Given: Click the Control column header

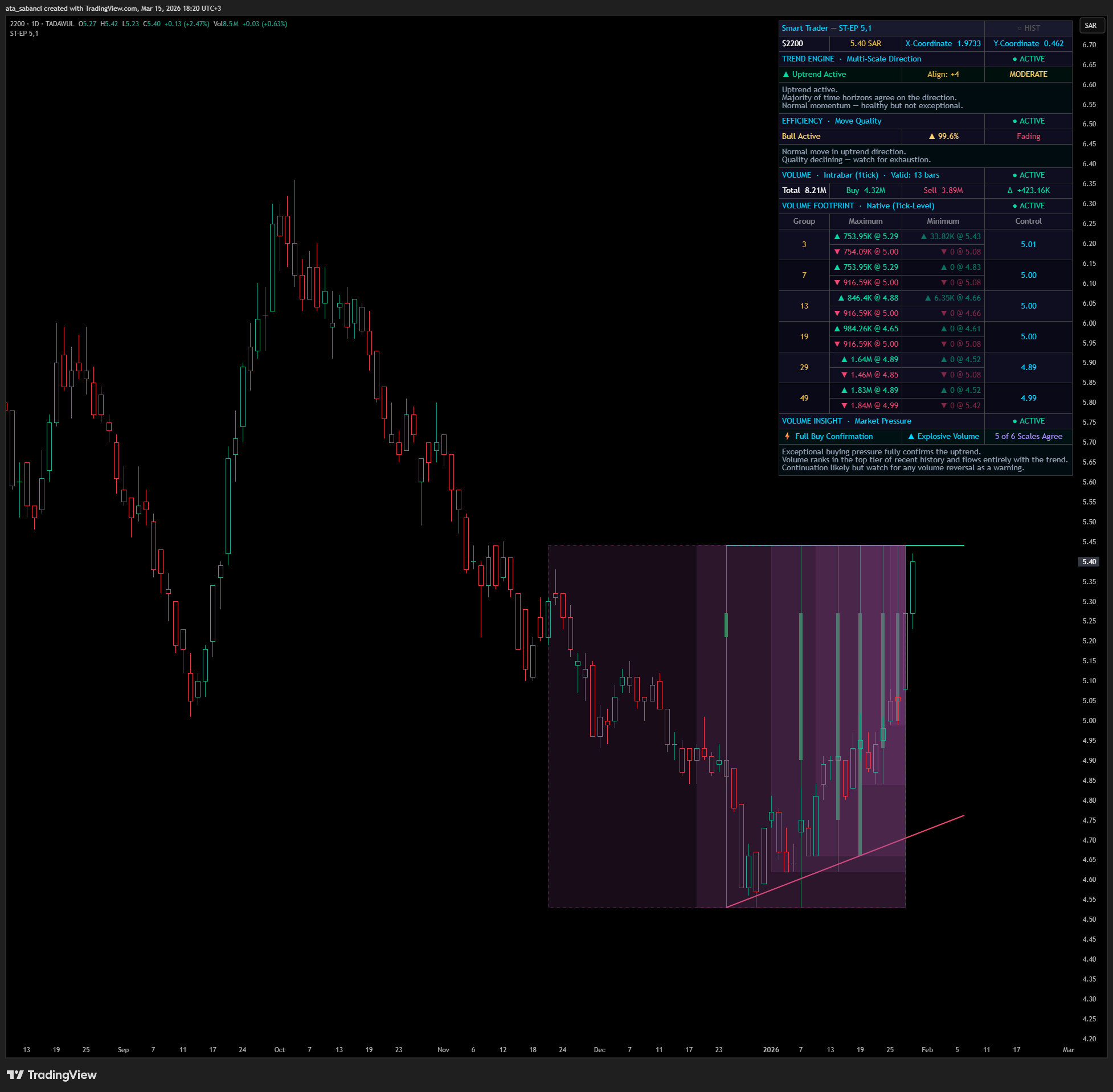Looking at the screenshot, I should pyautogui.click(x=1028, y=221).
